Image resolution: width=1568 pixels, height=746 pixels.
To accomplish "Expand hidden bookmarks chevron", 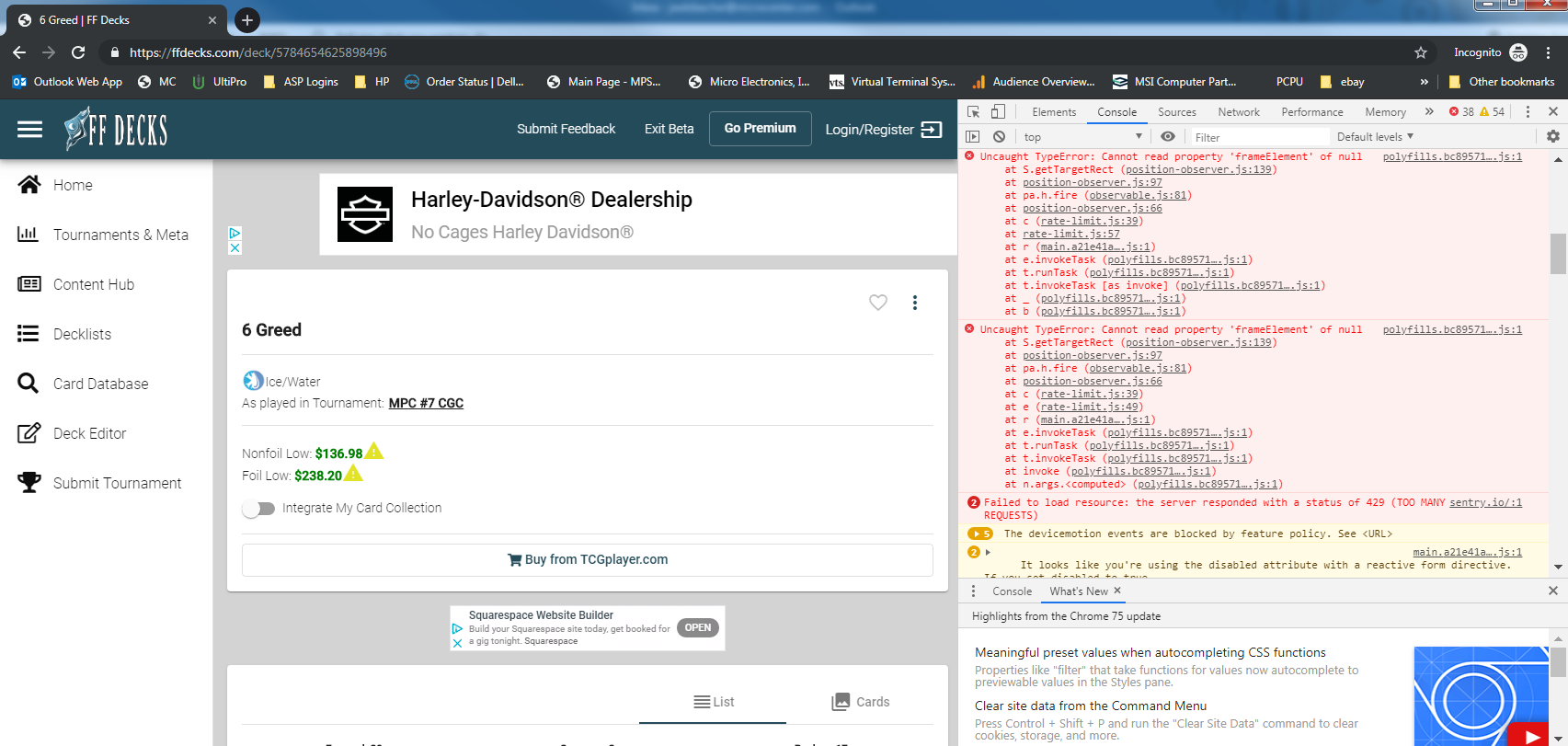I will point(1424,82).
